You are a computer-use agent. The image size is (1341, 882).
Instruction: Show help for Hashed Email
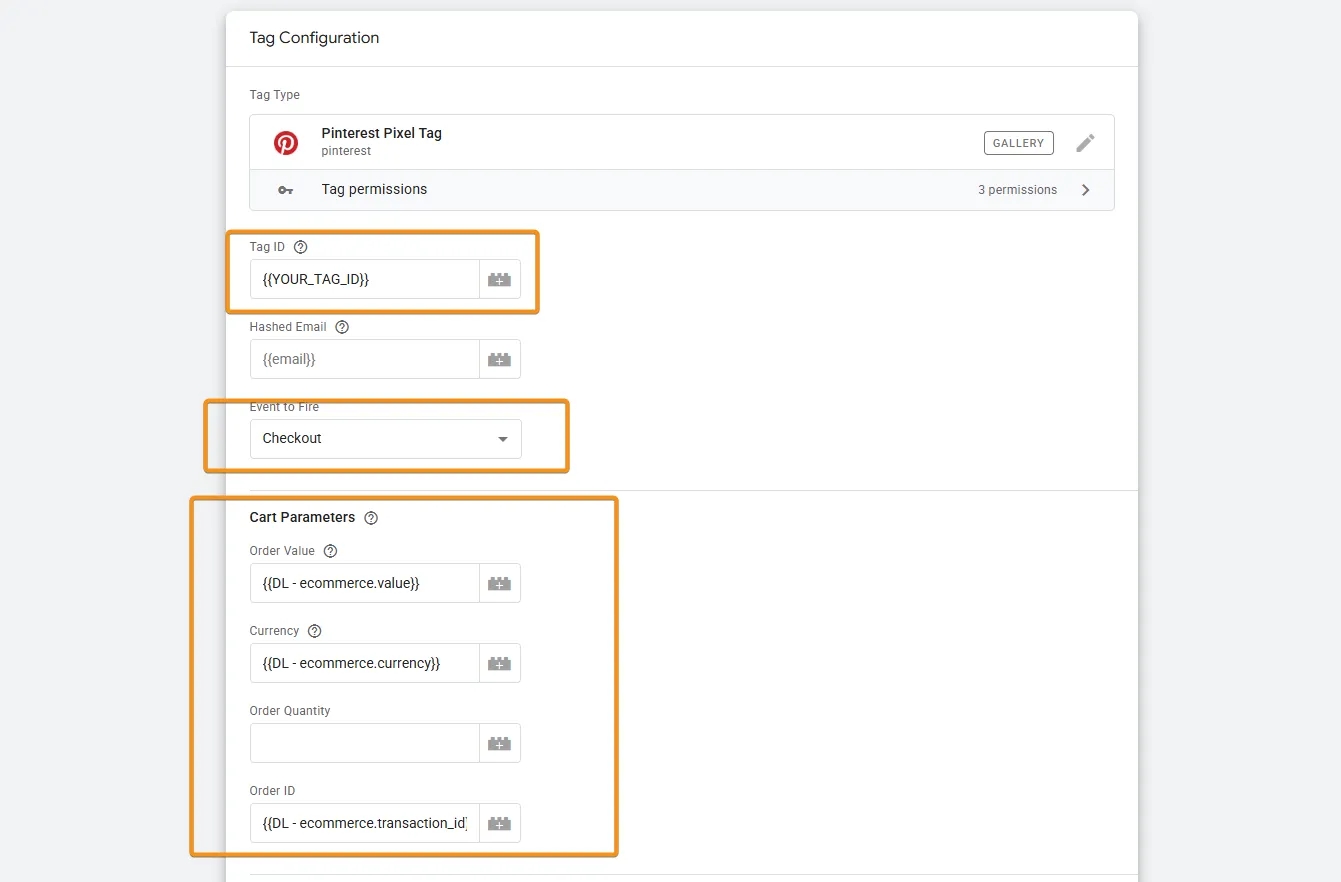[x=342, y=327]
